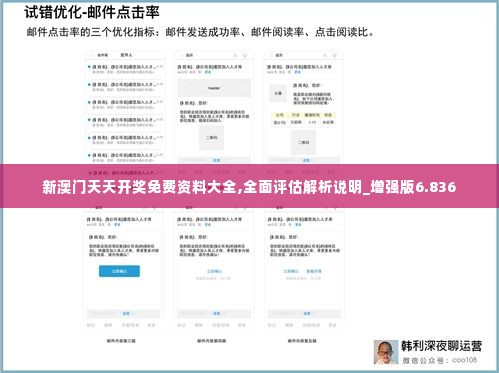
Task: Click the gray header placeholder in email mockup
Action: (x=214, y=88)
